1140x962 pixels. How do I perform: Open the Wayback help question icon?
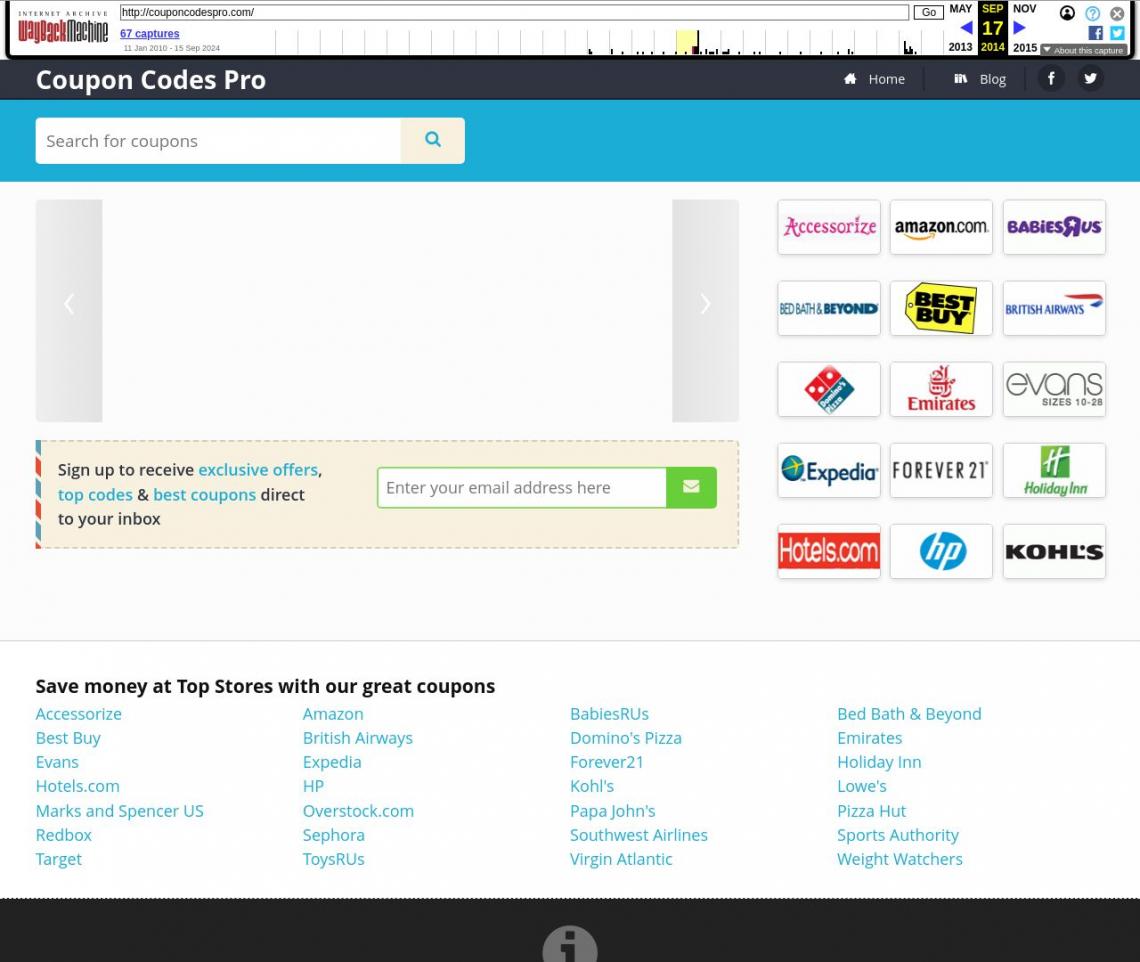point(1092,13)
